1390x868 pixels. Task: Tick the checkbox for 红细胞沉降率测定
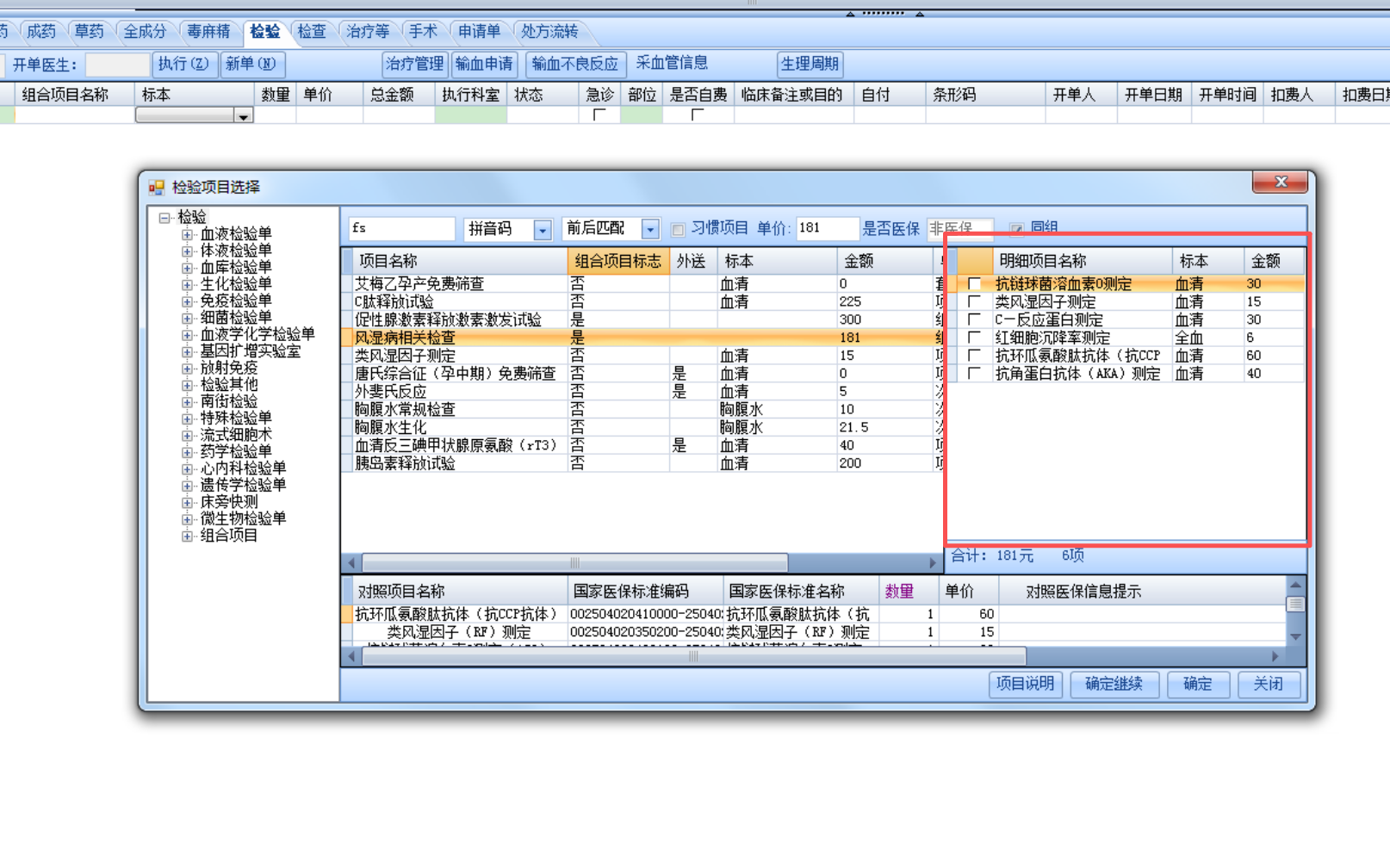pyautogui.click(x=974, y=338)
